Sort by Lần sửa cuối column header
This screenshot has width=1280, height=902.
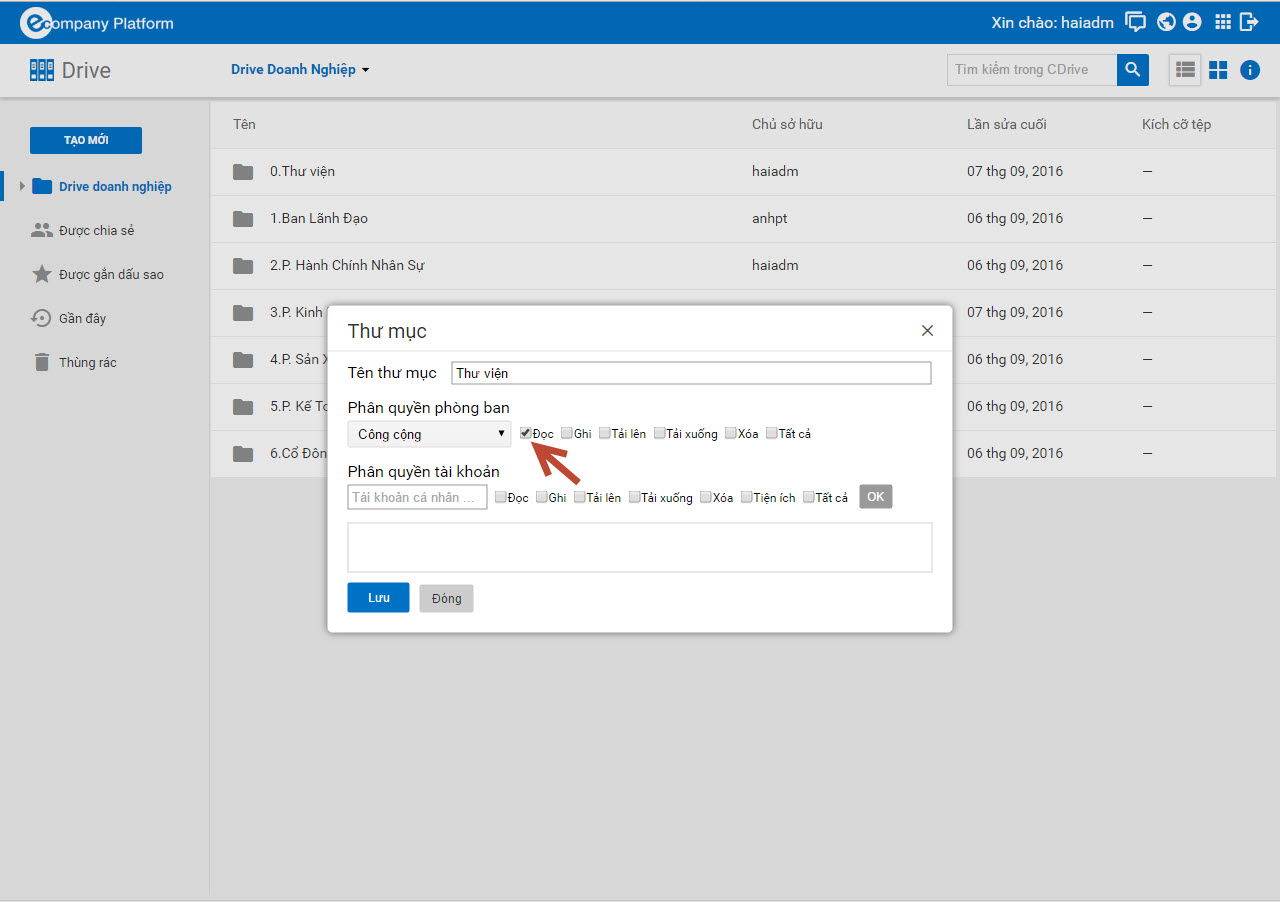tap(1007, 124)
